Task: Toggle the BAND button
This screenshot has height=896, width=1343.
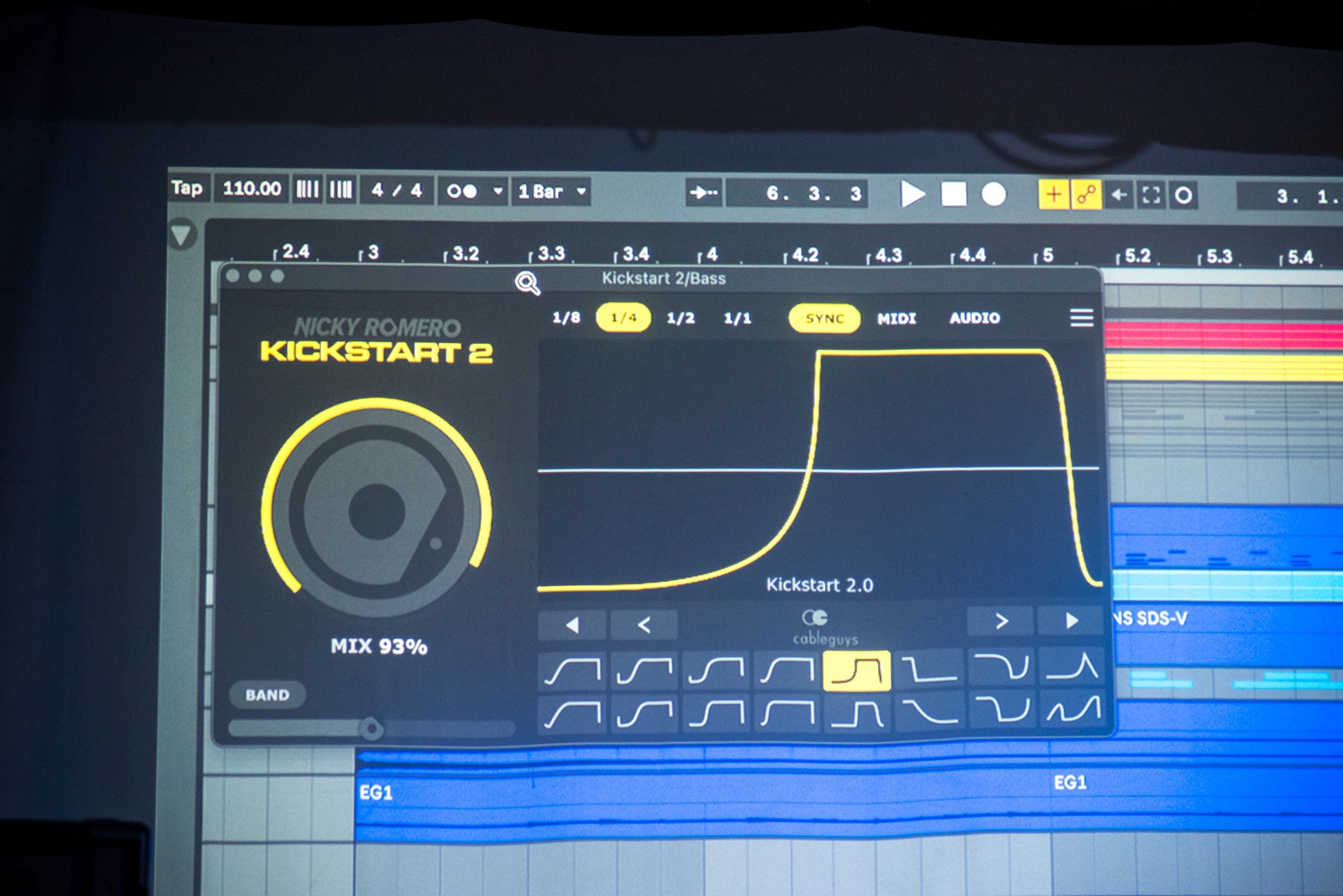Action: 267,695
